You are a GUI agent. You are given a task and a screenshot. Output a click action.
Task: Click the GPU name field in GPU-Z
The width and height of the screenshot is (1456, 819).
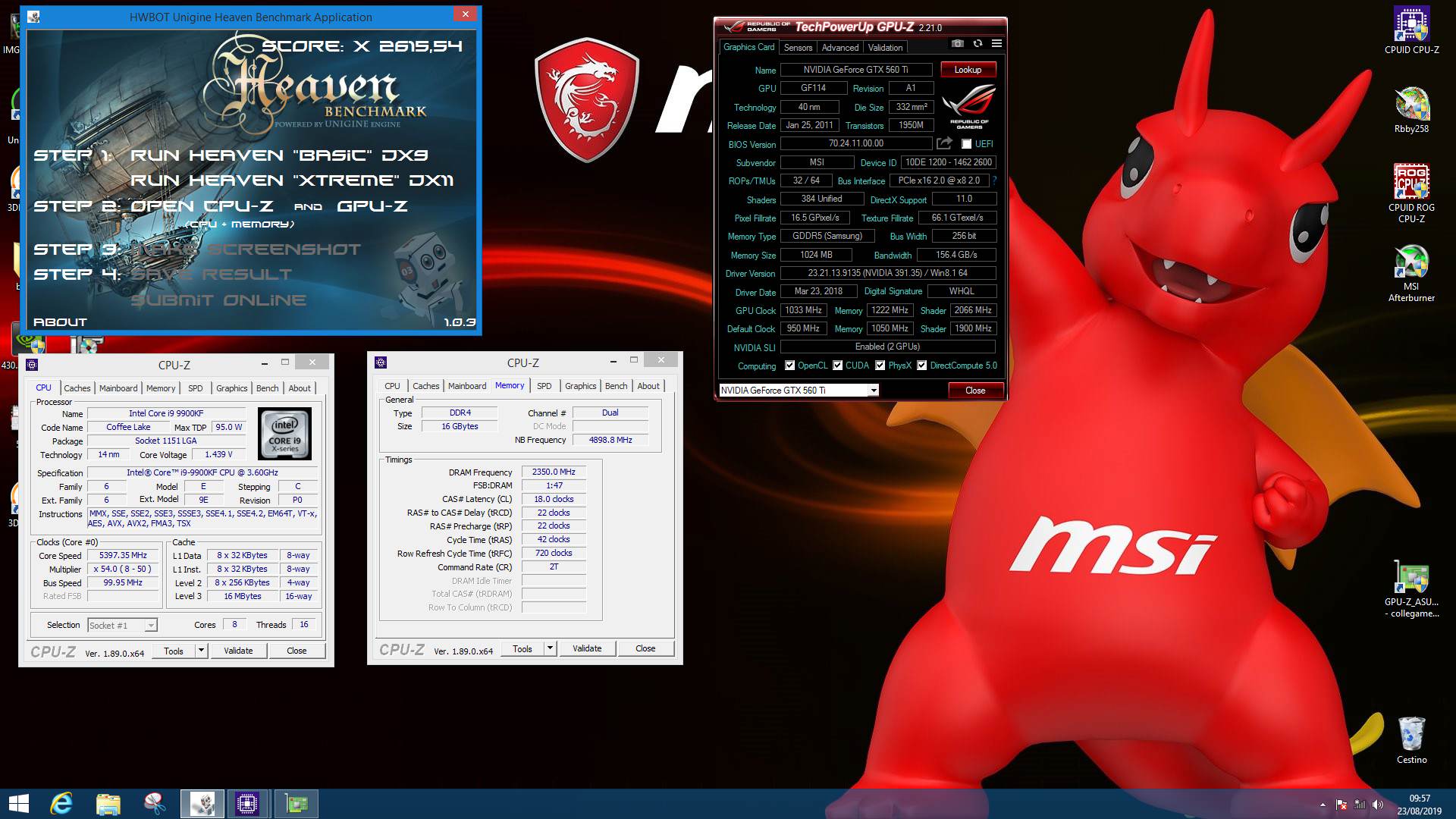(856, 70)
